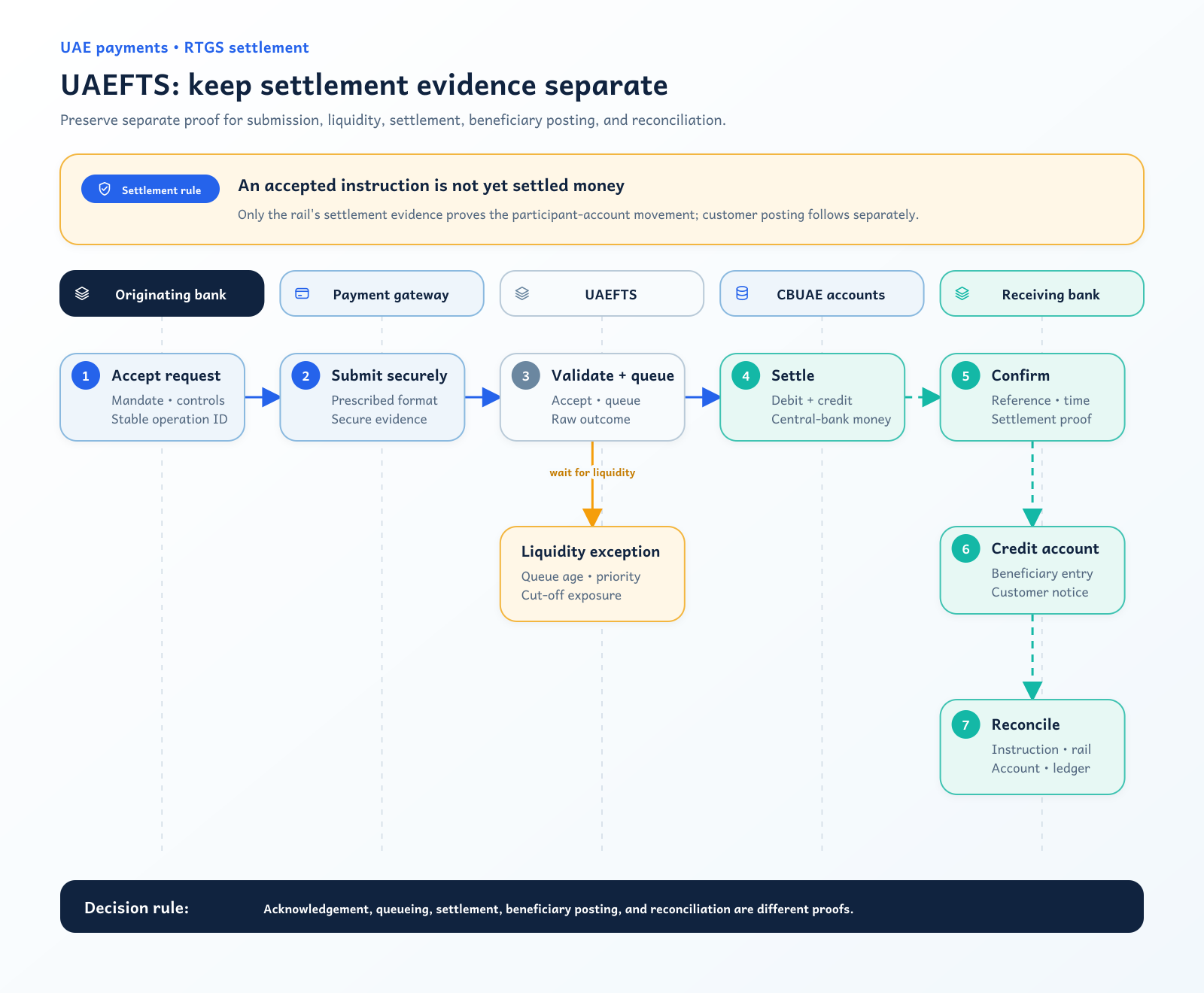This screenshot has width=1204, height=993.
Task: Click 'Cut-off exposure' text
Action: (571, 595)
